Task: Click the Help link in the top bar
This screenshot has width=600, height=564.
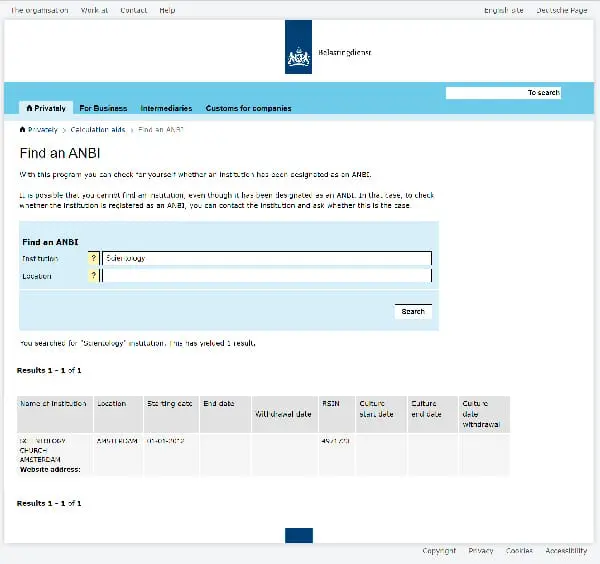Action: tap(167, 10)
